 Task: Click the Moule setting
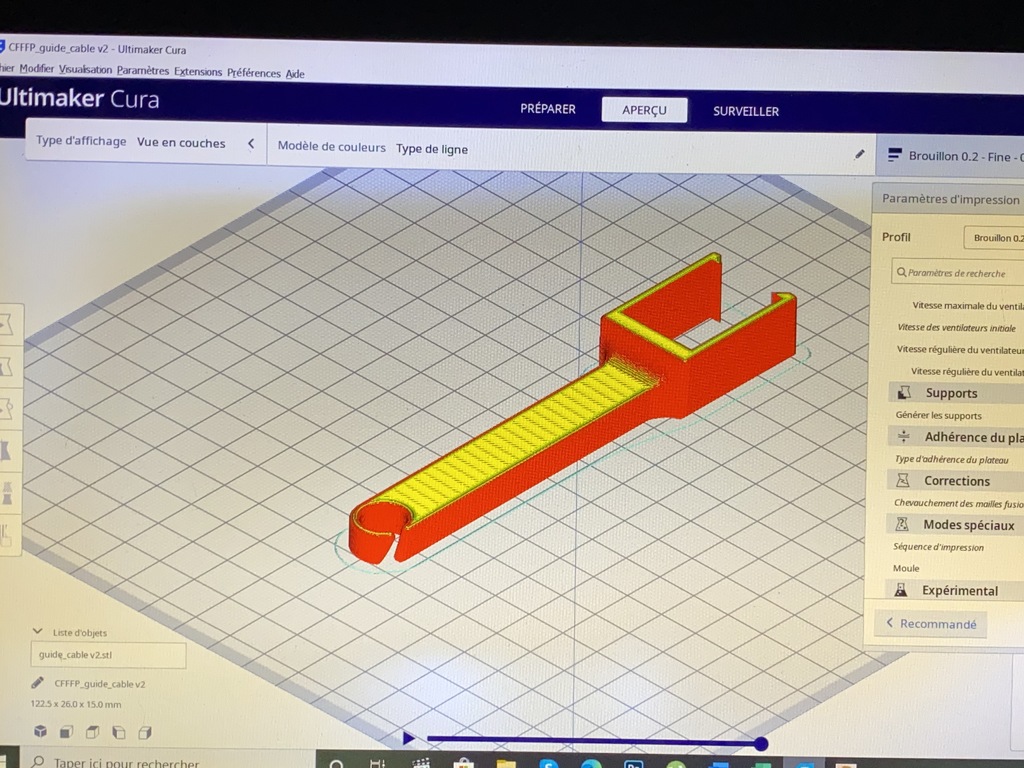[905, 568]
